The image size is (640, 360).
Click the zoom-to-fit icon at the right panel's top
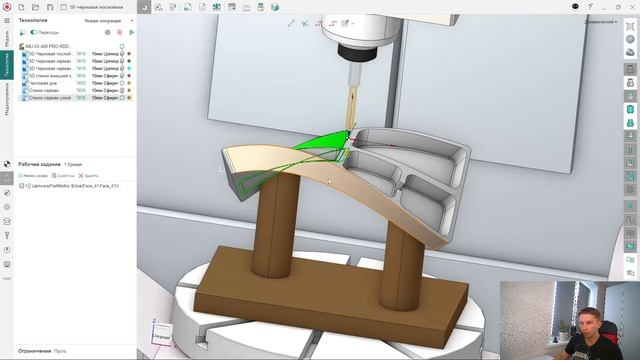630,26
